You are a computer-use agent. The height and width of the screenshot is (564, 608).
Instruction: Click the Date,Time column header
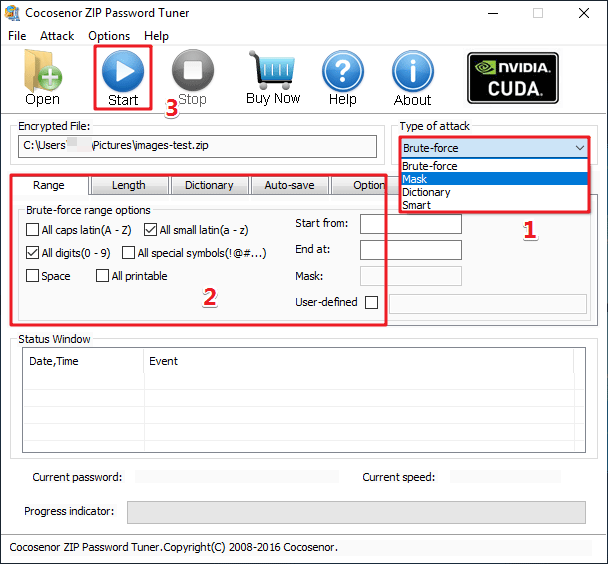[x=83, y=361]
